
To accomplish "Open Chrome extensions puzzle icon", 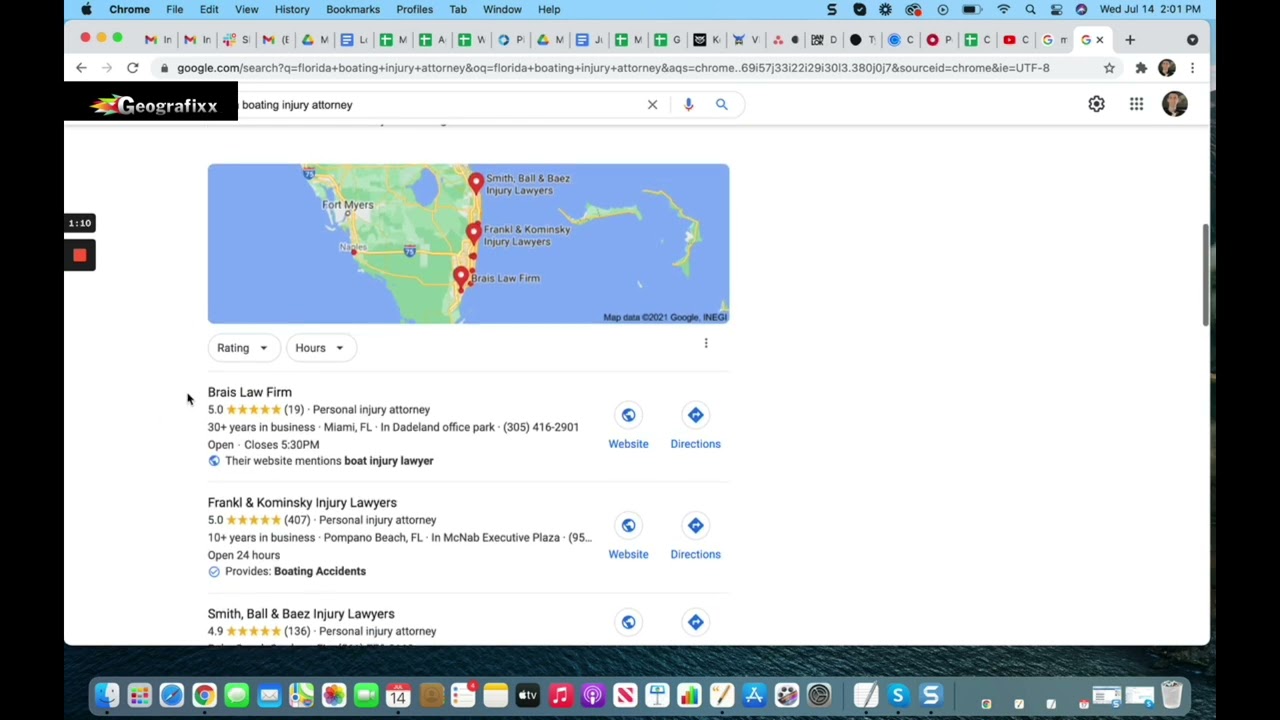I will [x=1141, y=68].
